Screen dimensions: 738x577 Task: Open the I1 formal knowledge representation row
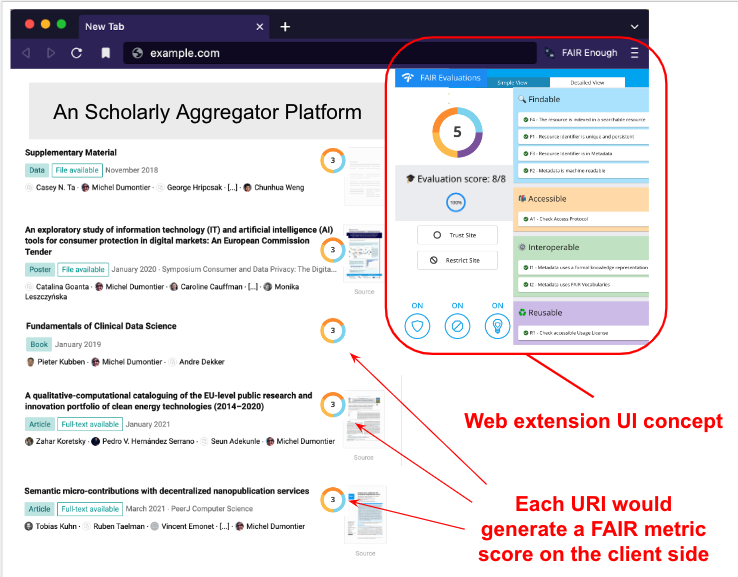584,267
